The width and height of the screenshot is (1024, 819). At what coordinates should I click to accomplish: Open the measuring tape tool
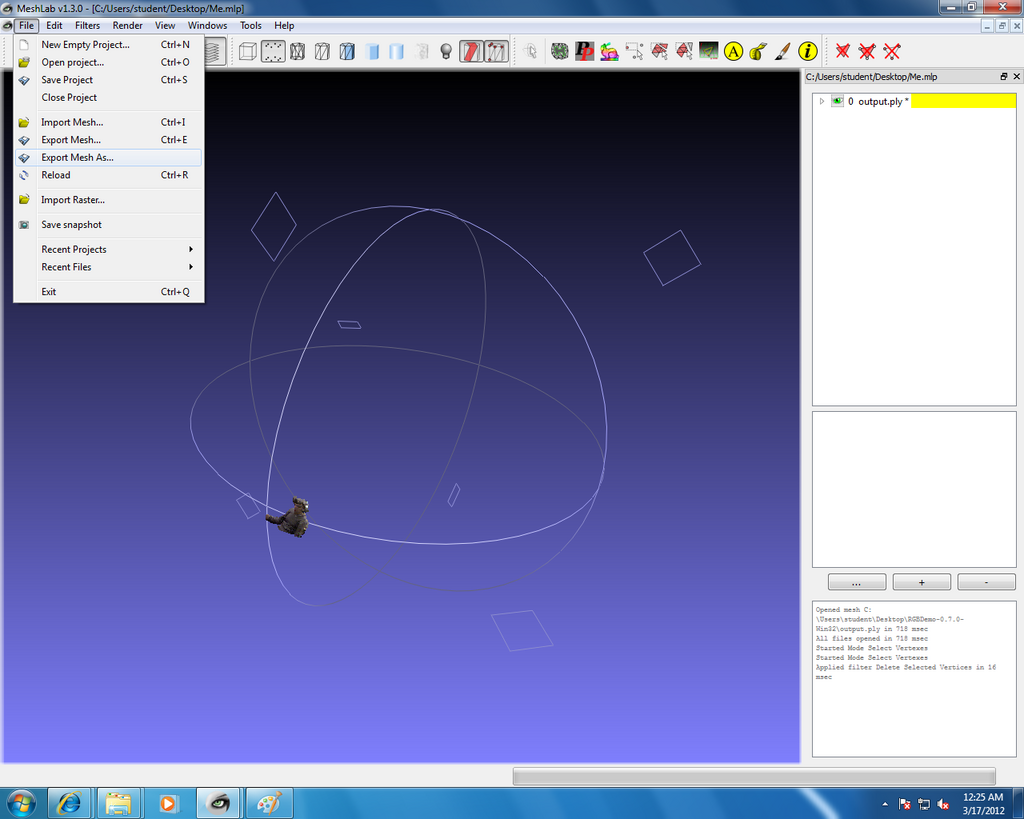[x=758, y=52]
